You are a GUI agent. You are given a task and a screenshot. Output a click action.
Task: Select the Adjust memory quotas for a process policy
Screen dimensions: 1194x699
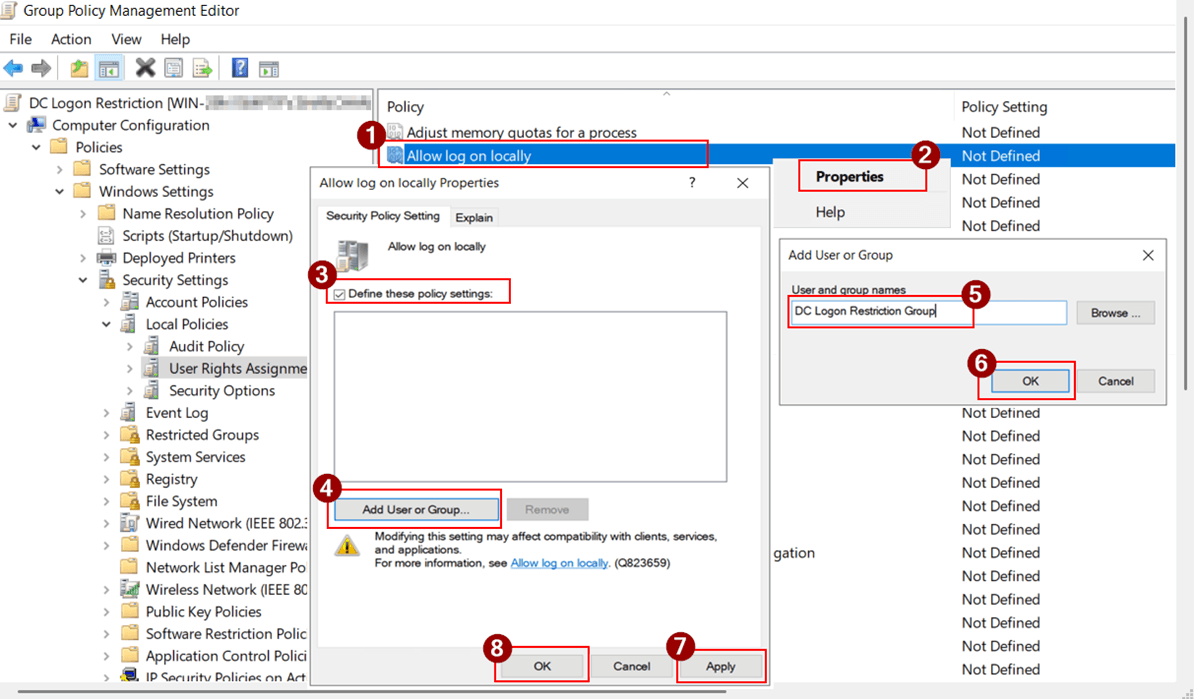tap(521, 132)
